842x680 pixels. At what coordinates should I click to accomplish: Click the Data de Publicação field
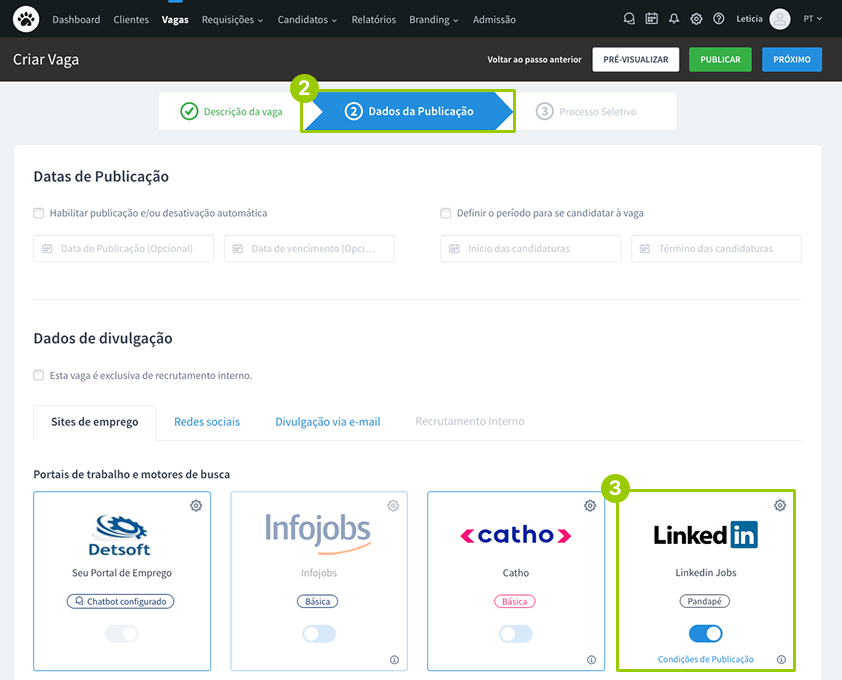(124, 249)
